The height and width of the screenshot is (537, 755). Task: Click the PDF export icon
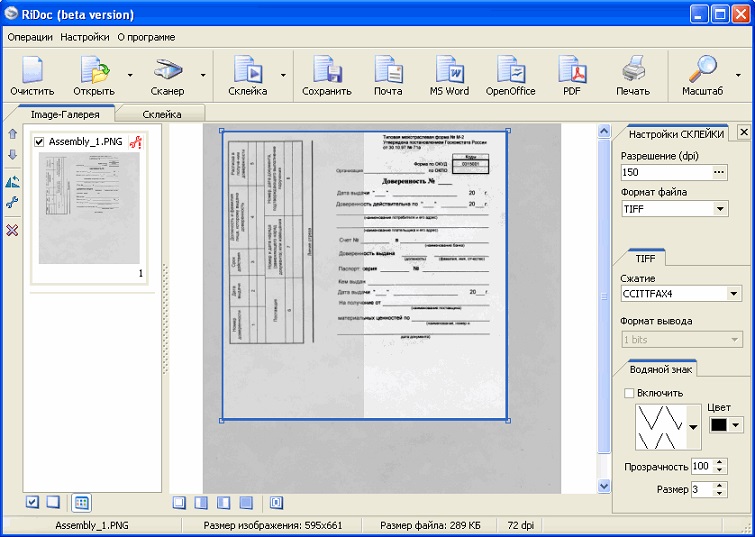(572, 69)
